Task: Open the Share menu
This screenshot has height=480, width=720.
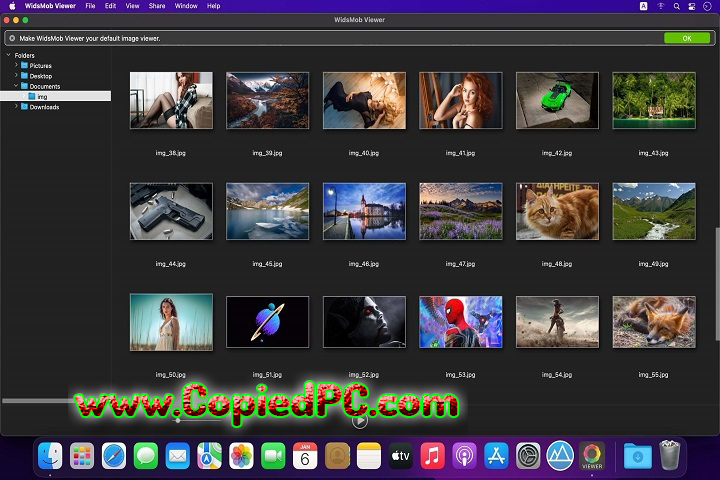Action: (157, 6)
